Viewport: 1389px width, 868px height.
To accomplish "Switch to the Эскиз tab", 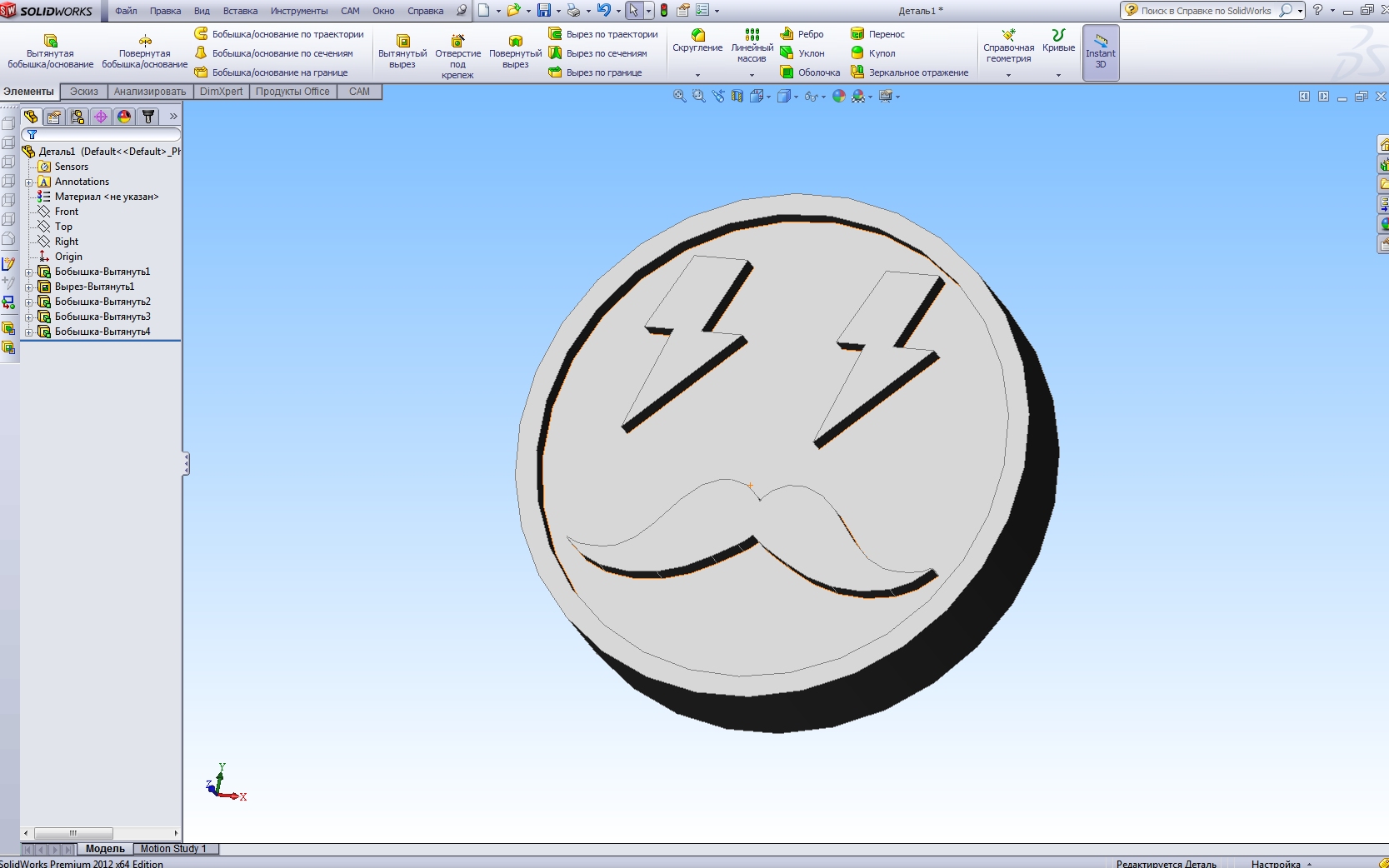I will [x=83, y=92].
